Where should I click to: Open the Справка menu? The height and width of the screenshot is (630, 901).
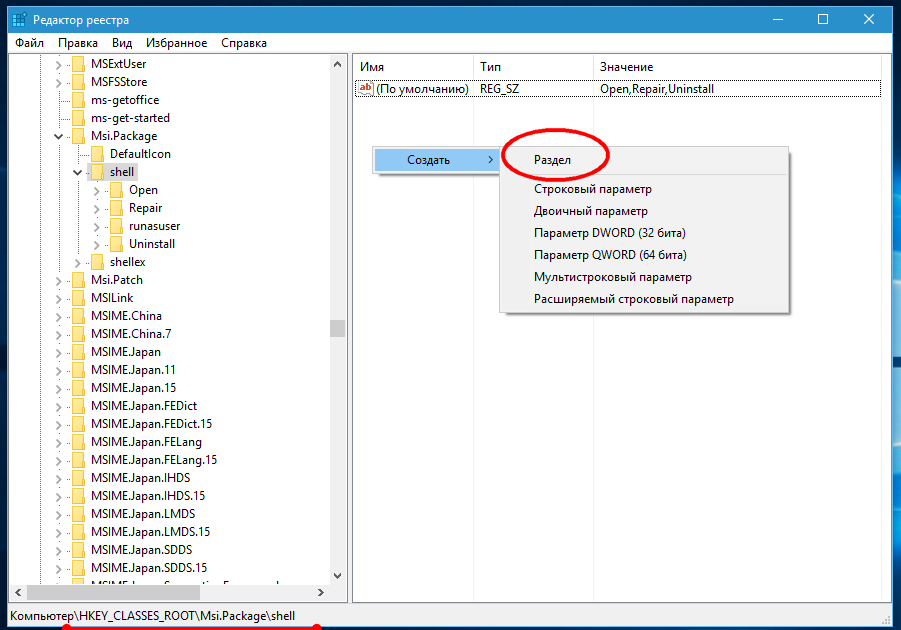point(244,43)
